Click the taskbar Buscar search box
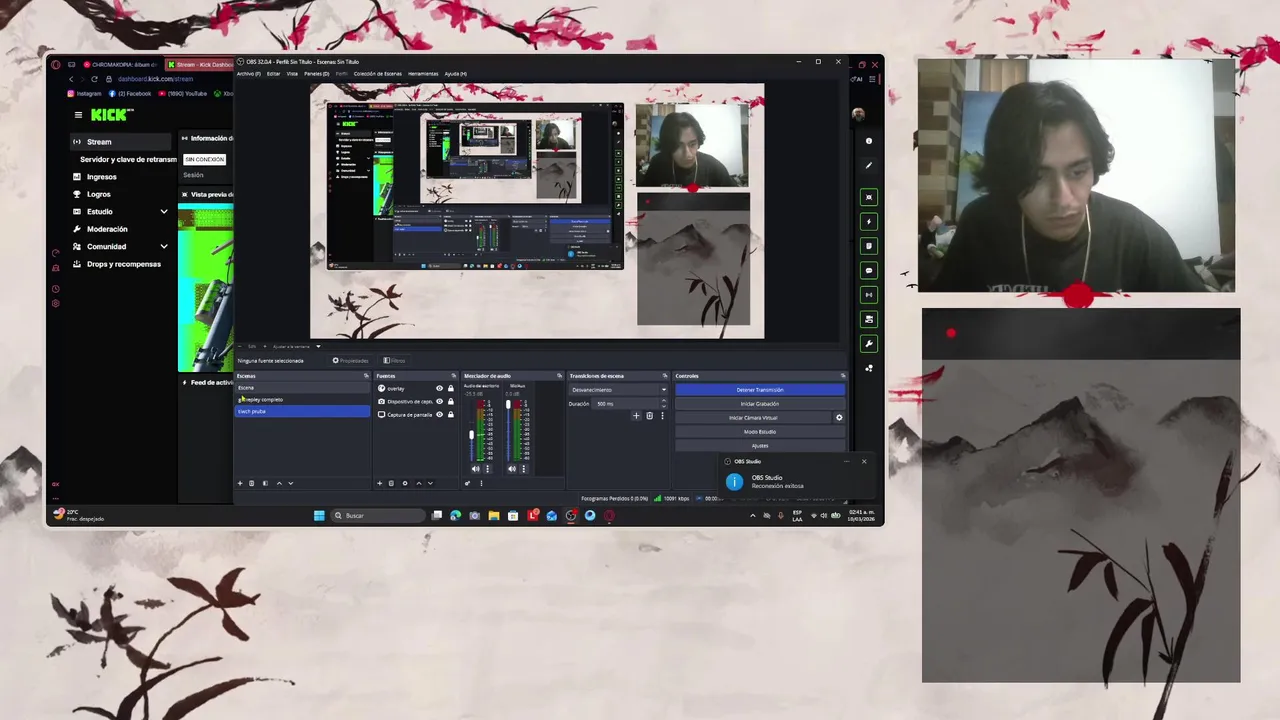The width and height of the screenshot is (1280, 720). [x=378, y=515]
